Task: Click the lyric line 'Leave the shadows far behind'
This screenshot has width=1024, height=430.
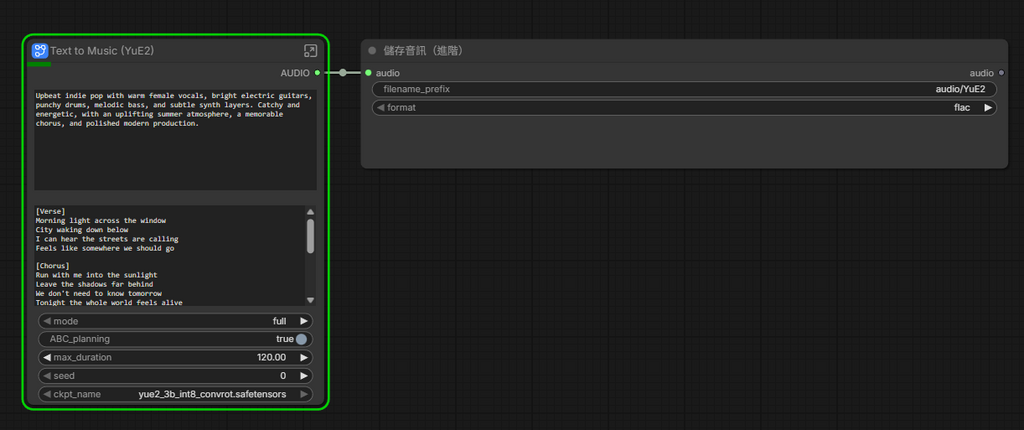Action: point(94,284)
